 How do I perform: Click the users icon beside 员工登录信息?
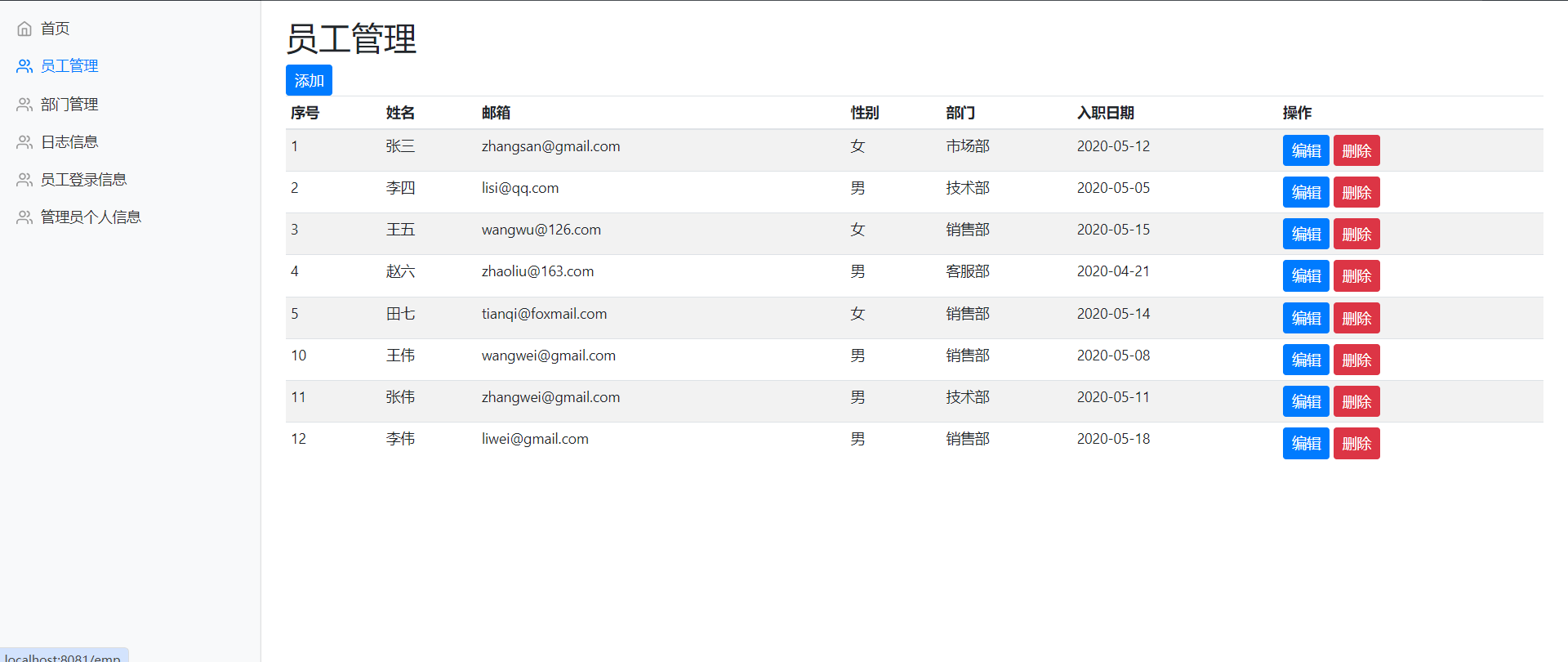click(x=24, y=180)
